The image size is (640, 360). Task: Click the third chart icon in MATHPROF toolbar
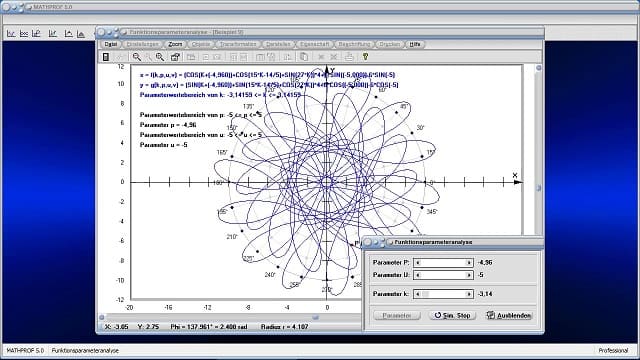36,33
